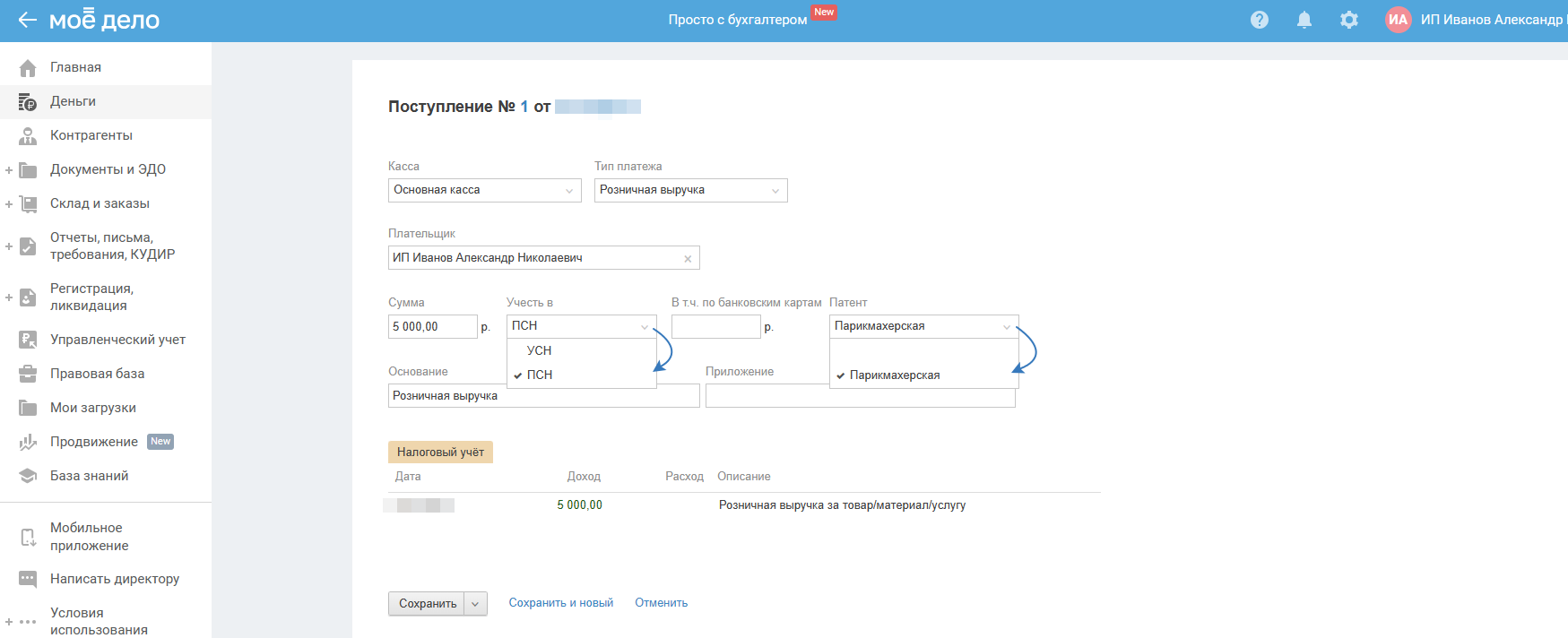
Task: Click the База знаний graduation cap icon
Action: point(28,476)
